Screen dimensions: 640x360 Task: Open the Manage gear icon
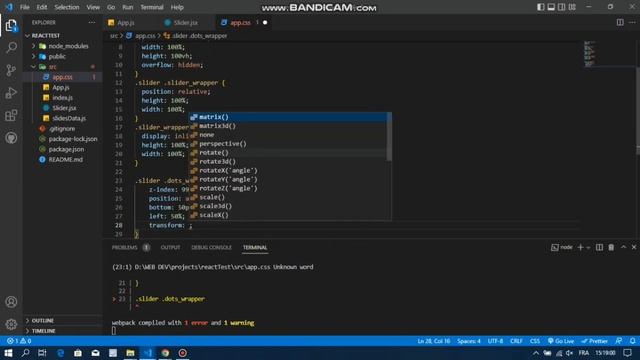11,324
